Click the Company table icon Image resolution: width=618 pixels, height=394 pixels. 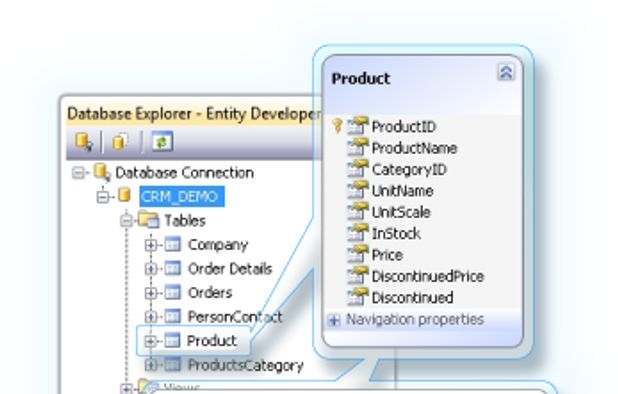coord(173,244)
